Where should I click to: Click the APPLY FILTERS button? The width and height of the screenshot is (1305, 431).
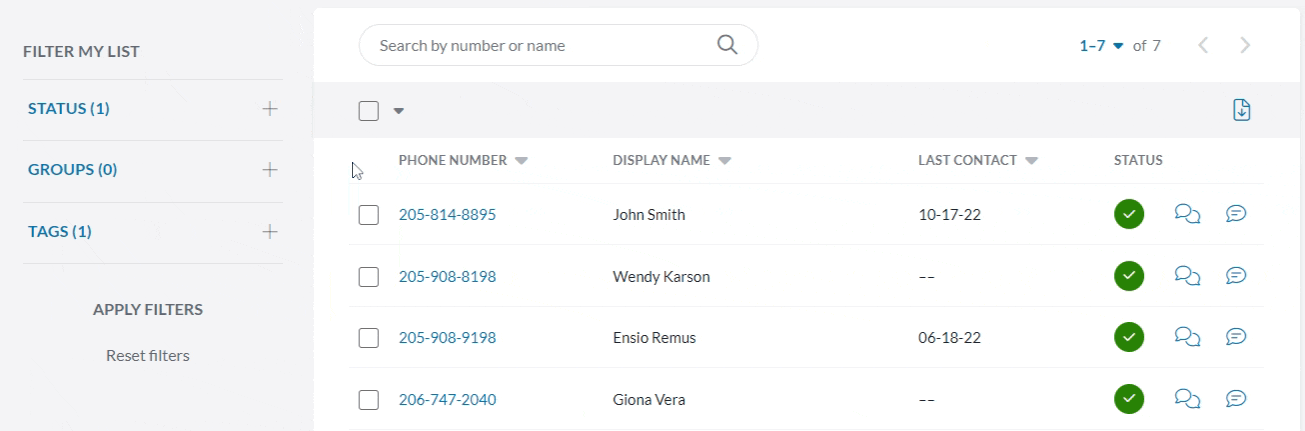(148, 309)
